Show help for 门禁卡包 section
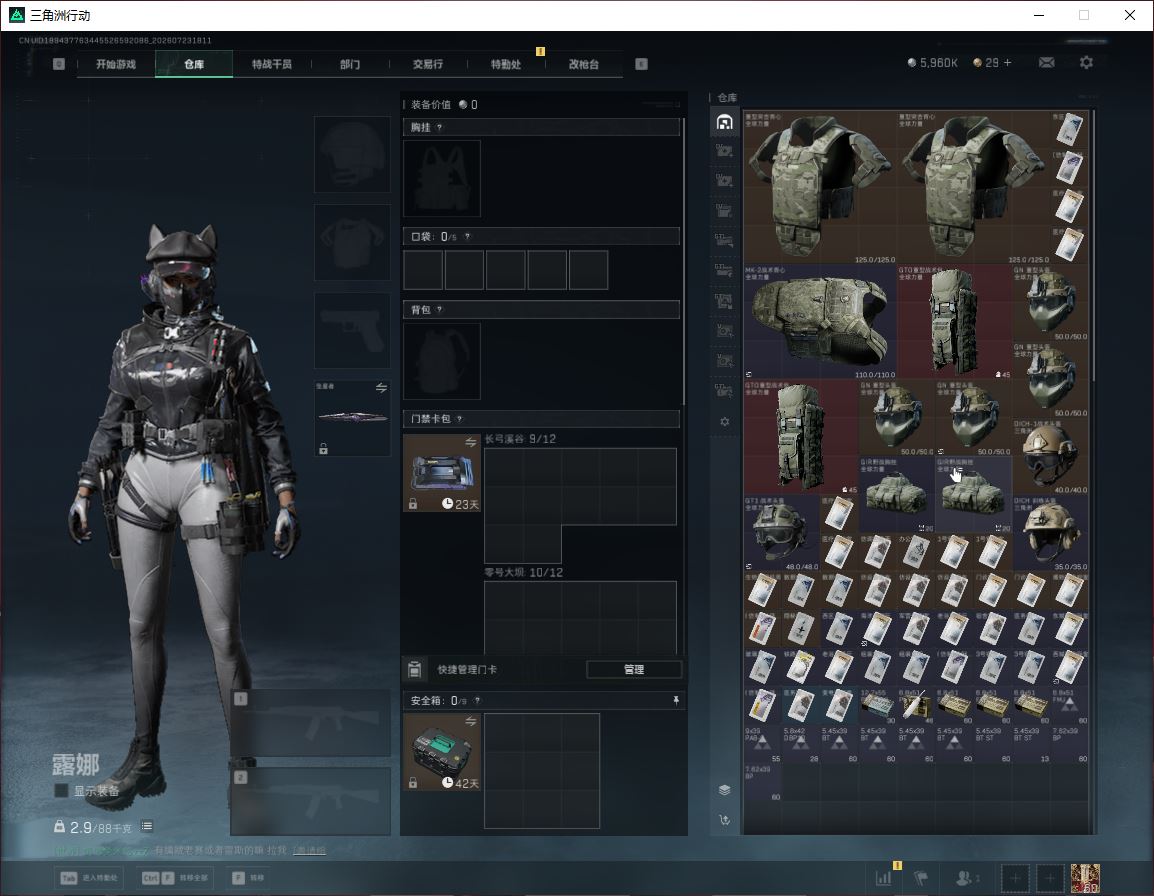 point(459,419)
